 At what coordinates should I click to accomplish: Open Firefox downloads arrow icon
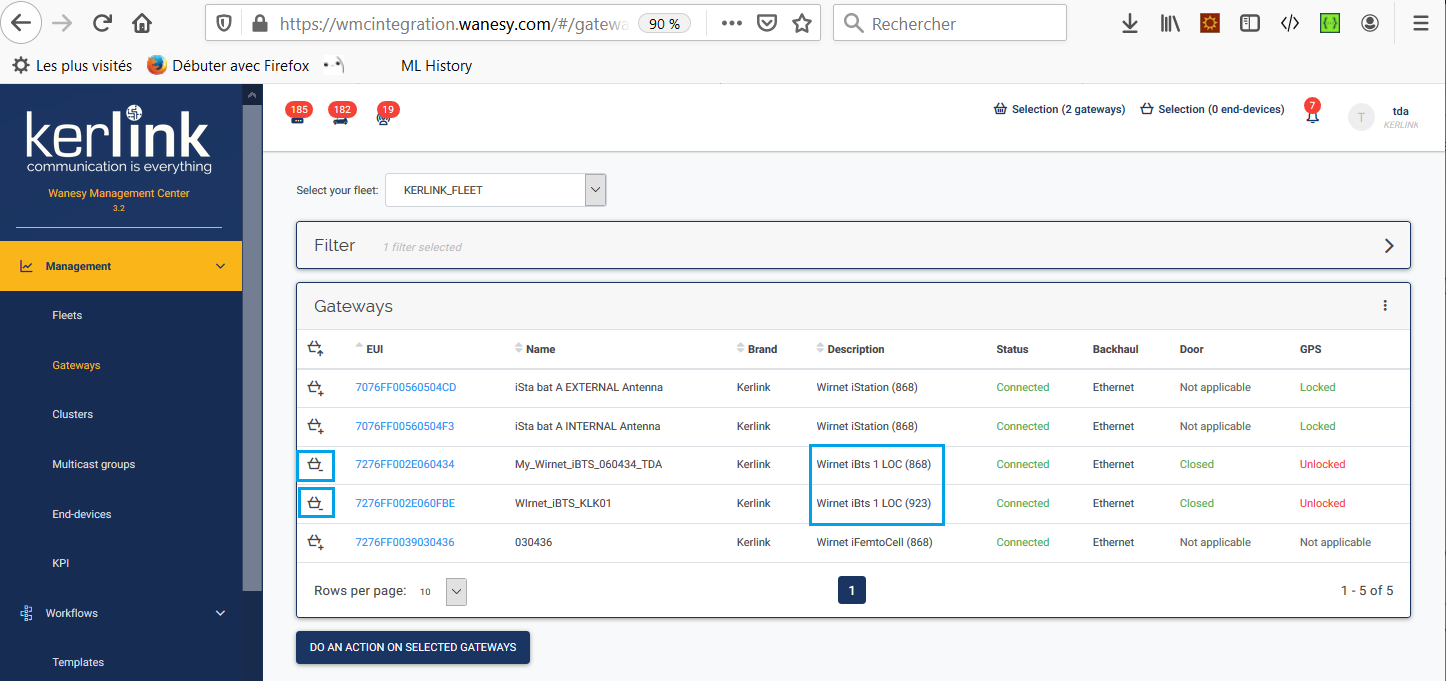(1130, 24)
